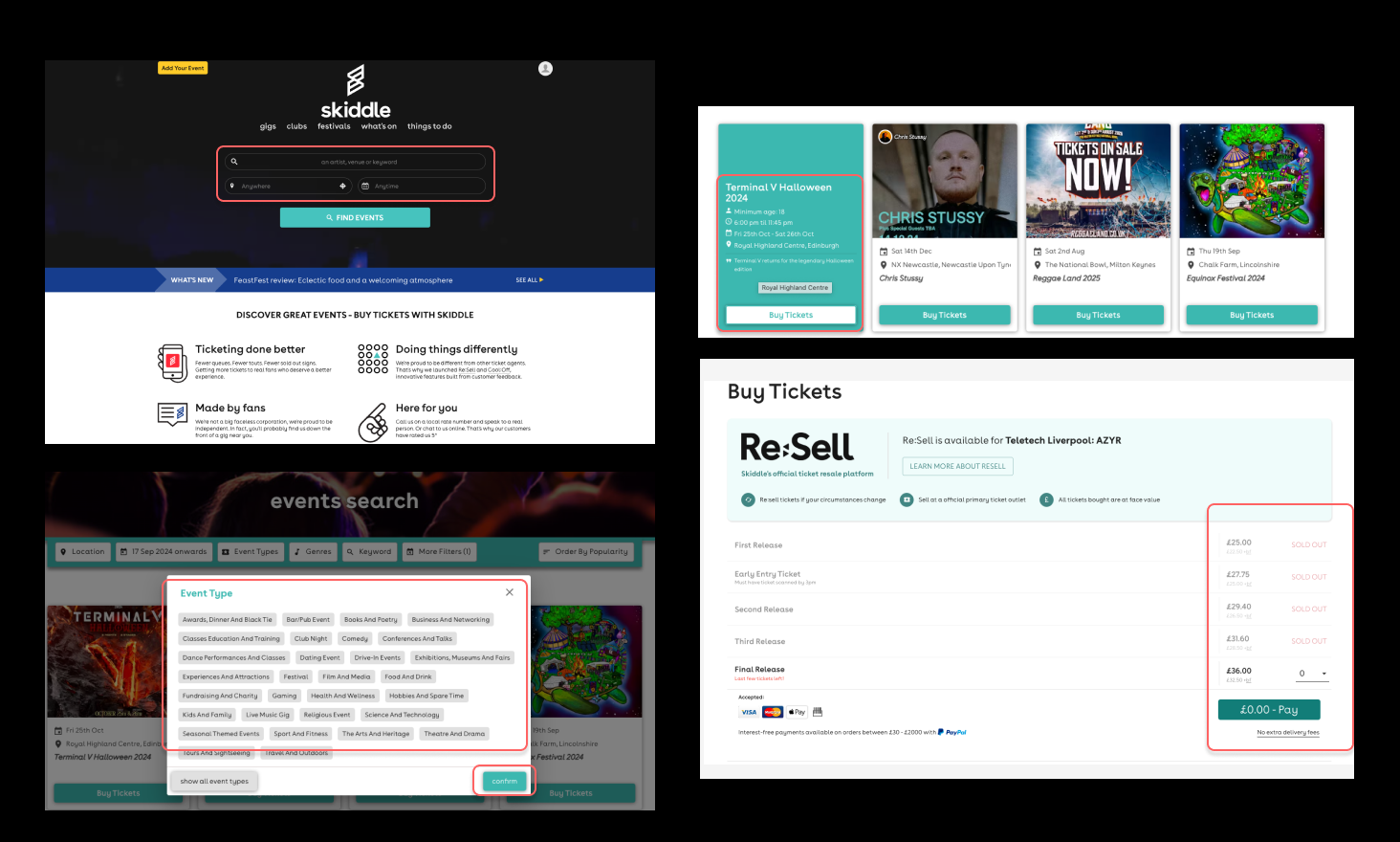The height and width of the screenshot is (842, 1400).
Task: Select the Kids And Family chip
Action: point(207,715)
